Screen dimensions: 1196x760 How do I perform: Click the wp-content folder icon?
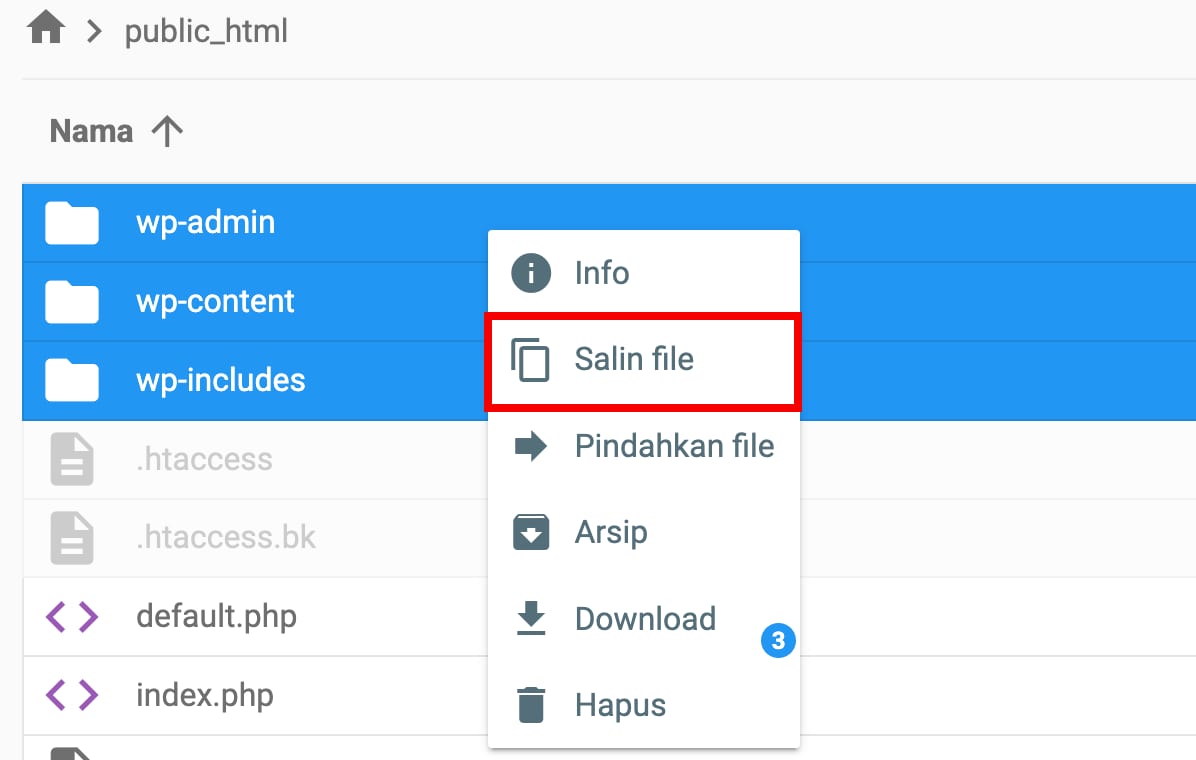pos(72,302)
